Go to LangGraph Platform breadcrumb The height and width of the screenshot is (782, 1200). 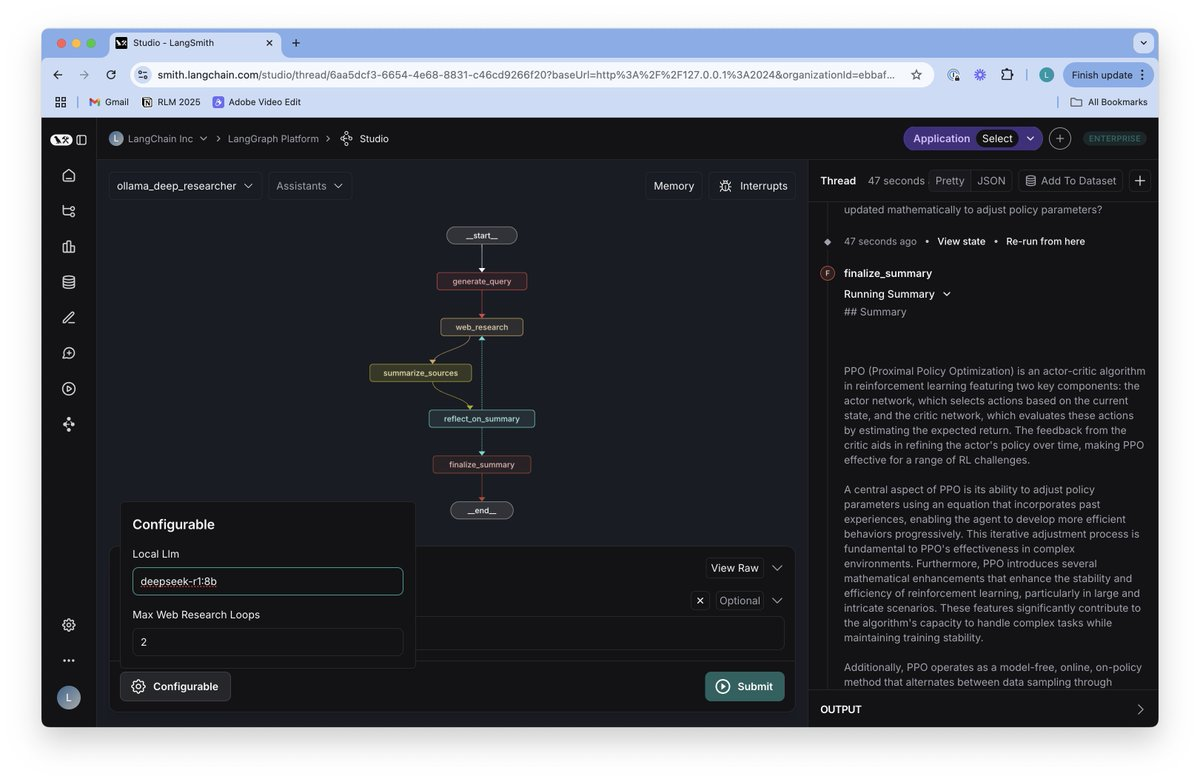tap(273, 139)
